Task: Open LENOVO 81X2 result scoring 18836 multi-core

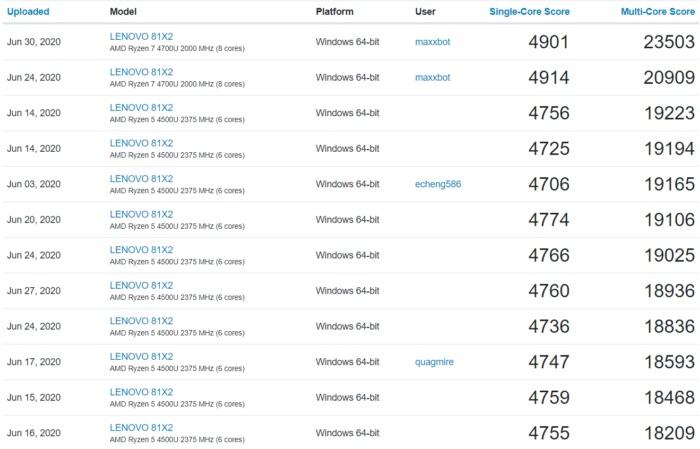Action: click(x=141, y=321)
